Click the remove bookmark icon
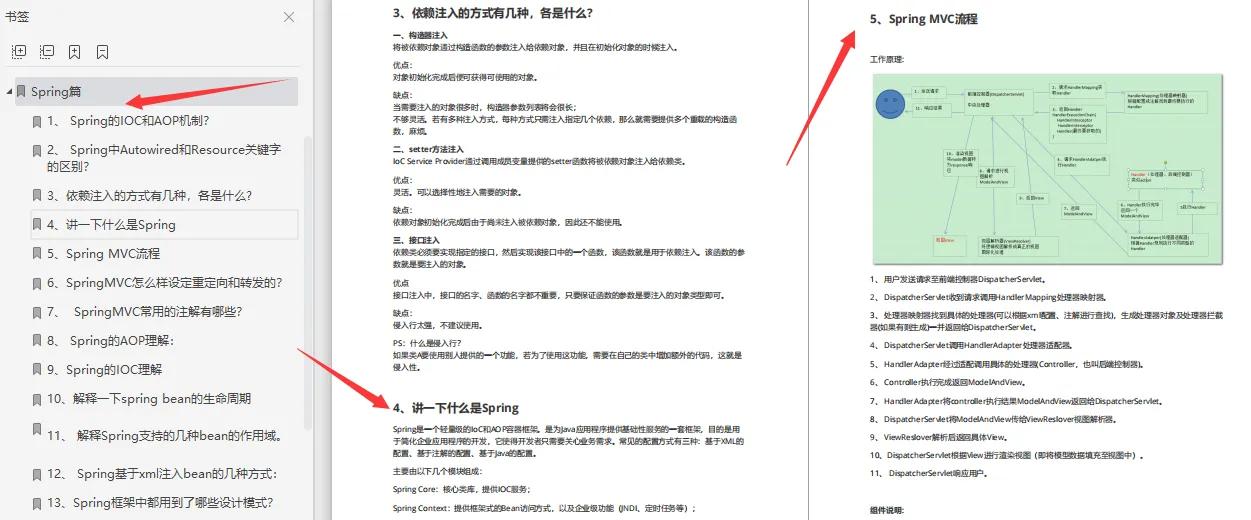 click(x=102, y=51)
